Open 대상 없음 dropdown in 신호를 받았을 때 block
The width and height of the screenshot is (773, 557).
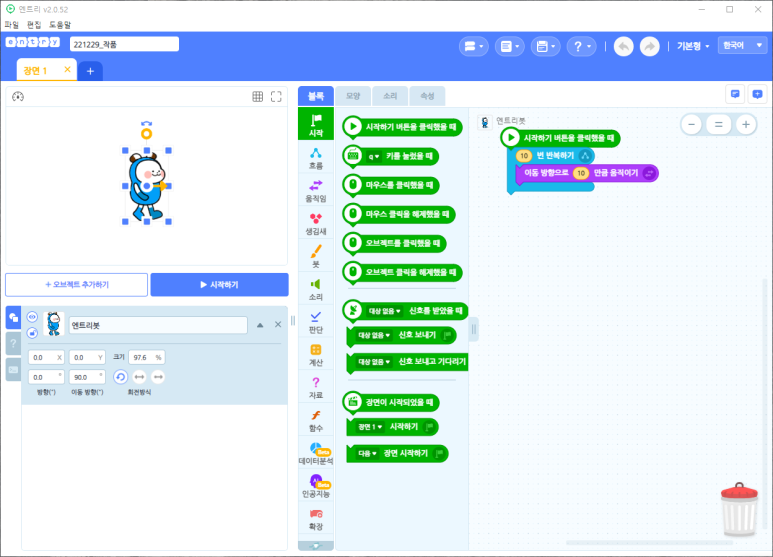384,311
